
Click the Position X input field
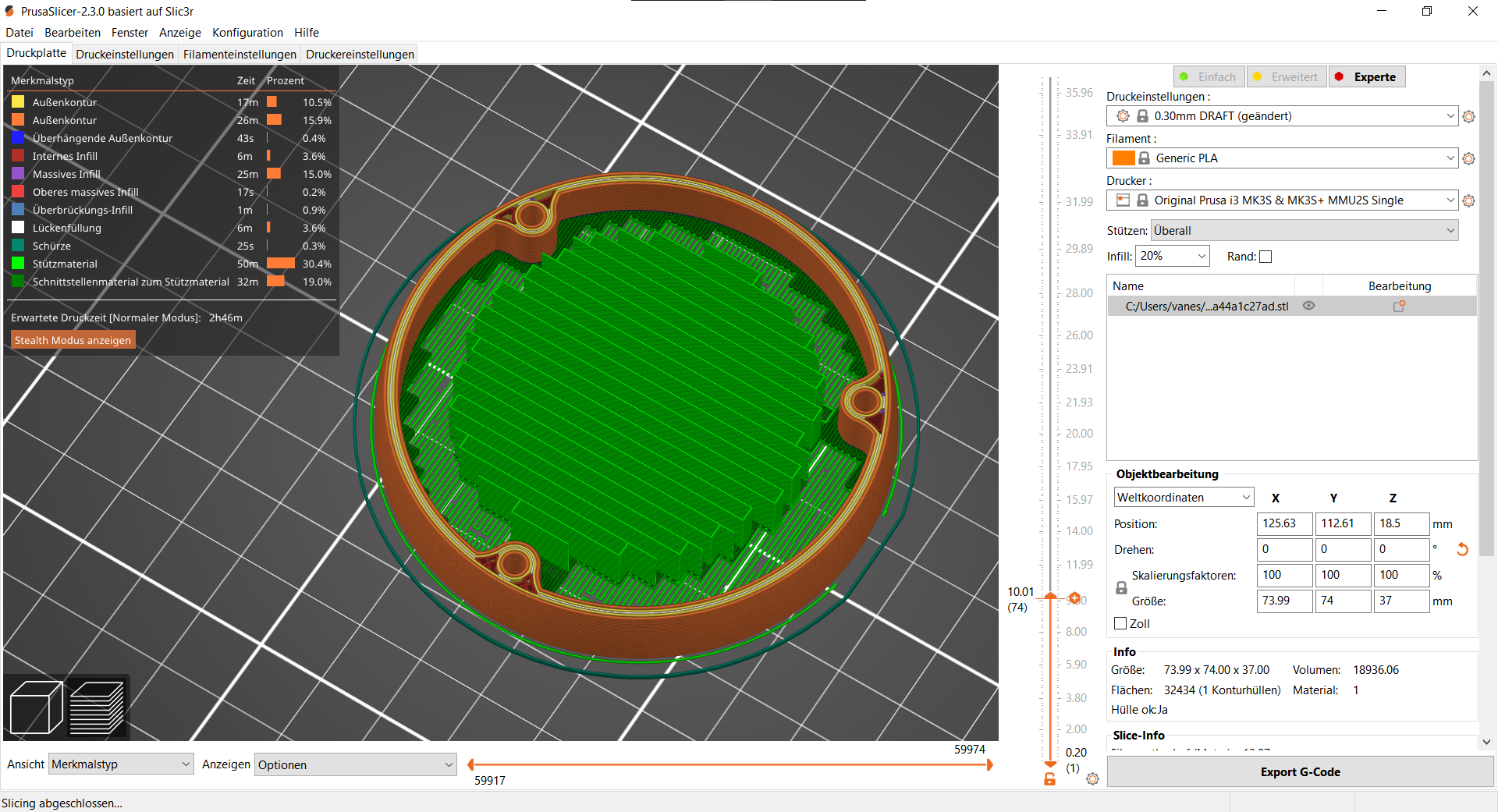point(1283,523)
